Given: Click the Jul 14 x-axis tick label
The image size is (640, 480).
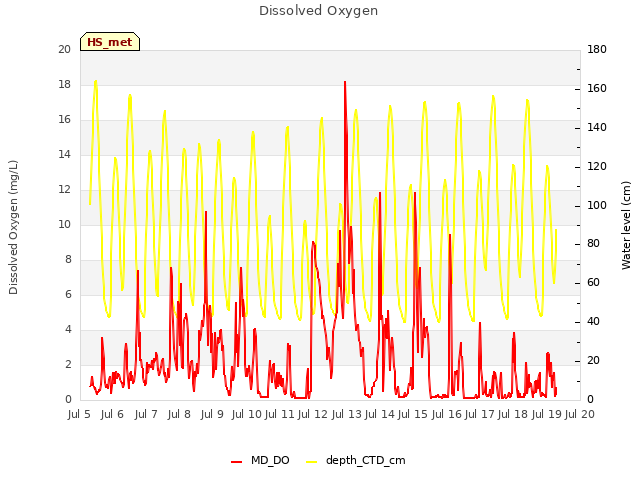Looking at the screenshot, I should tap(380, 414).
